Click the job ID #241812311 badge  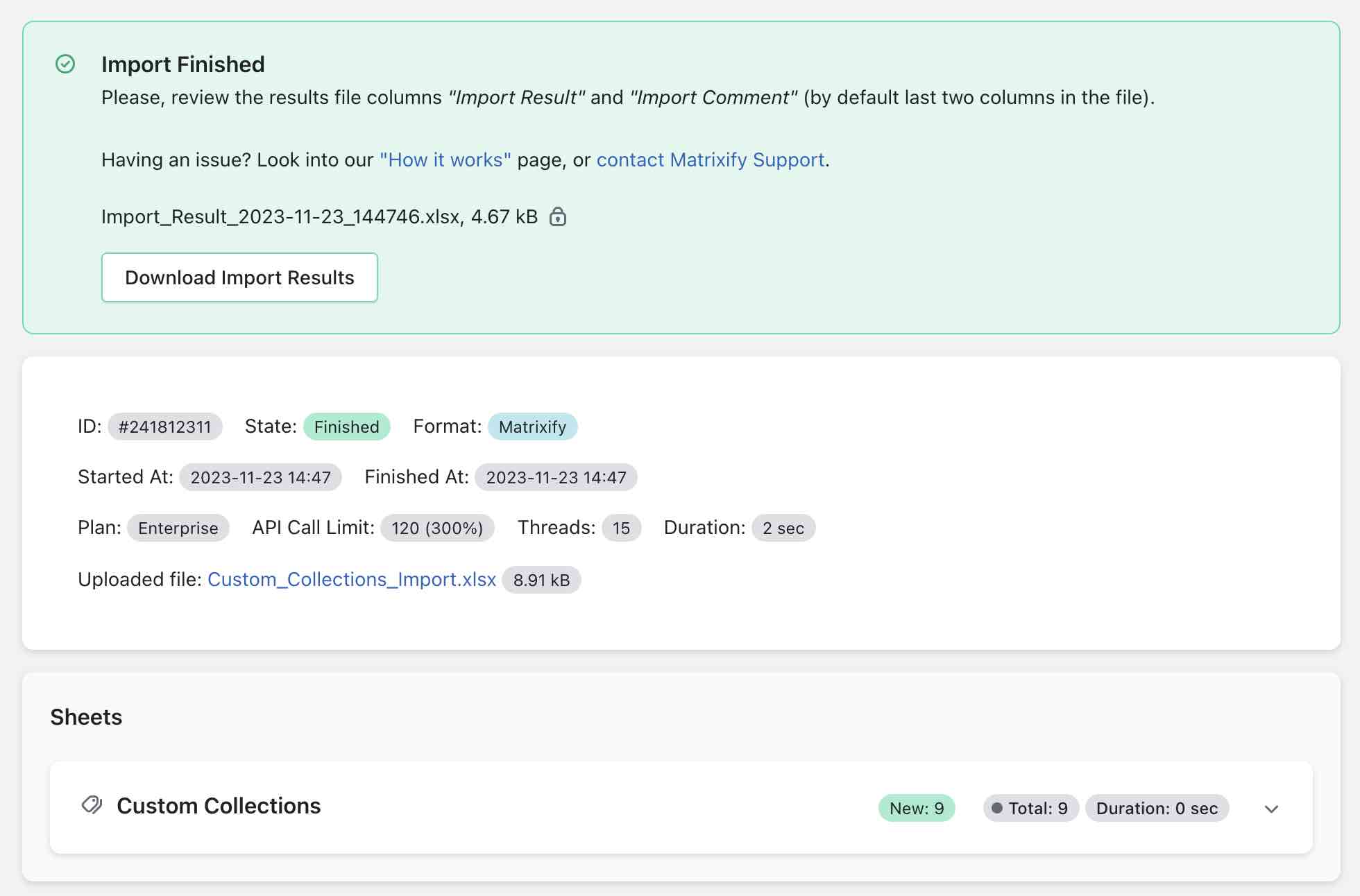pos(164,427)
